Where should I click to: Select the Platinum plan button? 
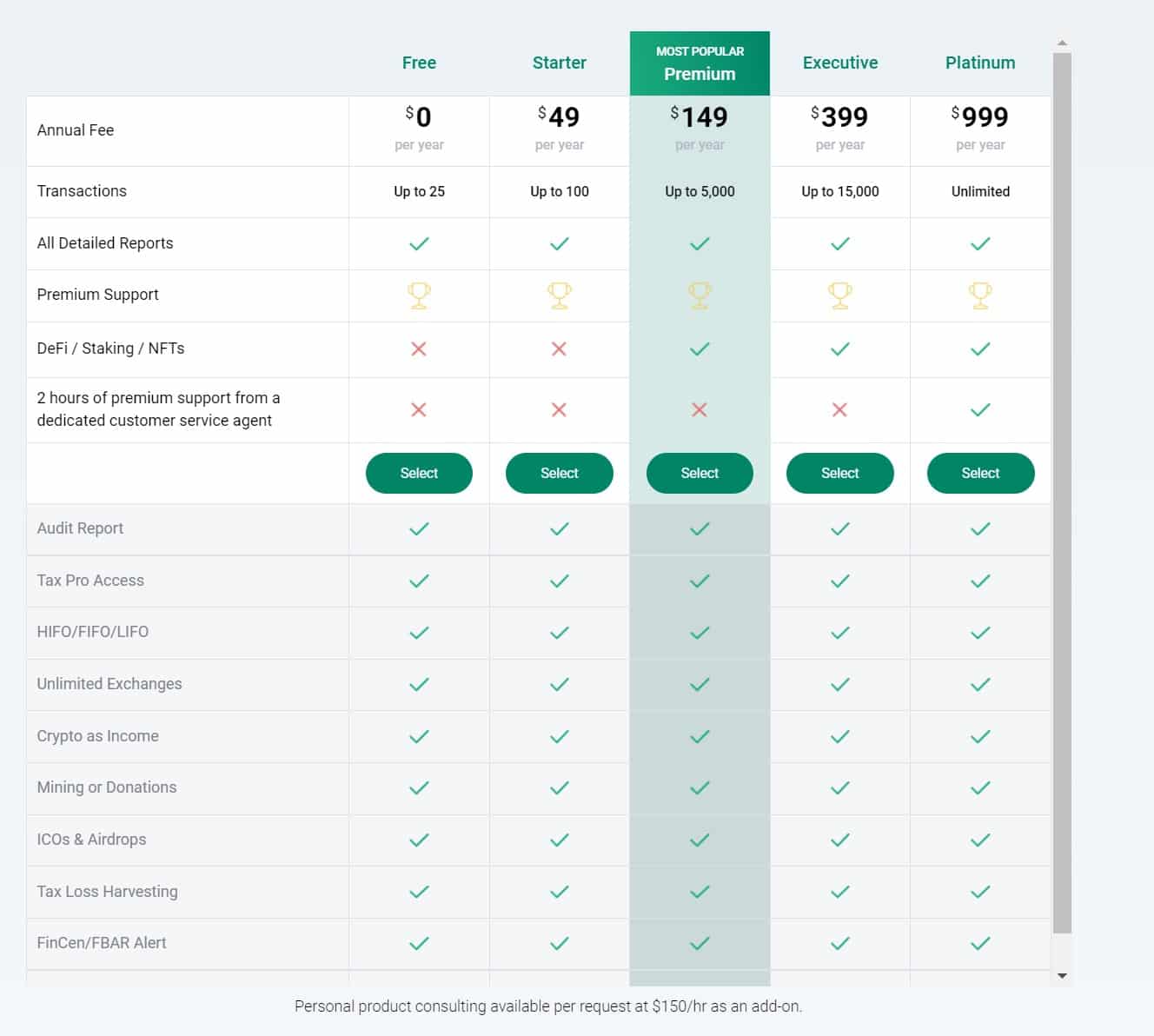click(x=980, y=473)
